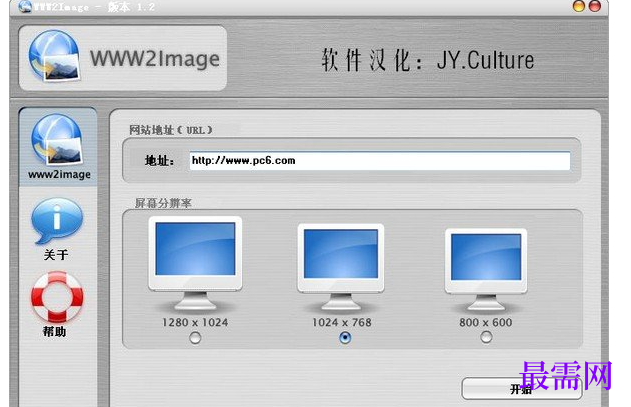Click the 软件汉化: JY.Culture header text

[428, 61]
